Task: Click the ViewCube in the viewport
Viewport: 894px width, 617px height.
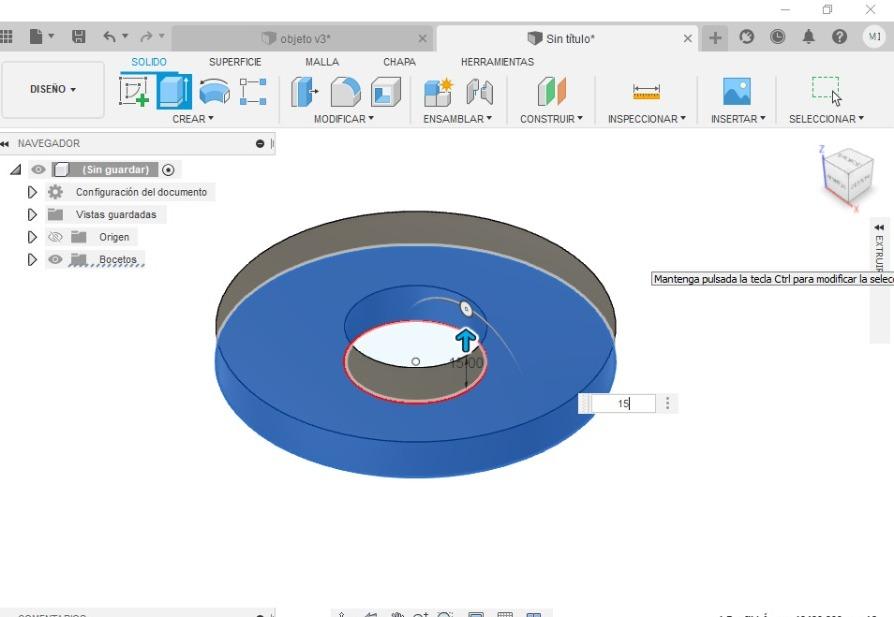Action: click(848, 177)
